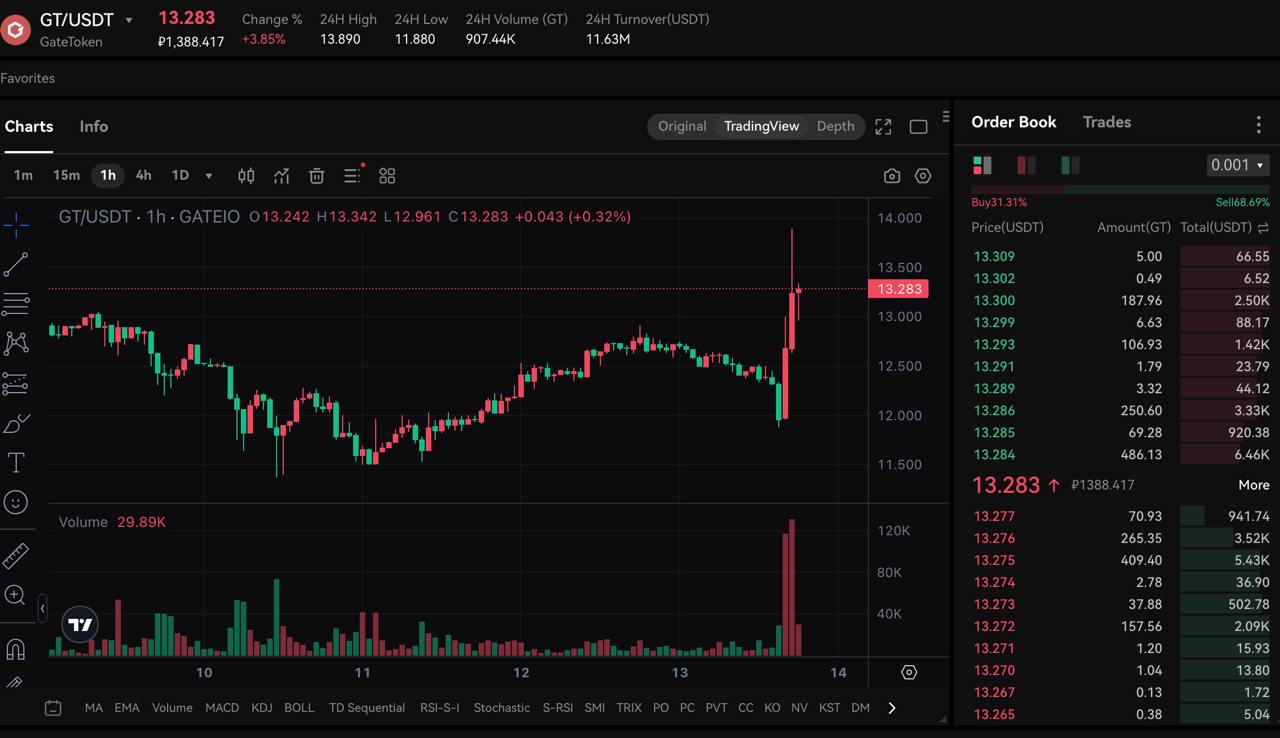
Task: Select the Text annotation tool
Action: (16, 462)
